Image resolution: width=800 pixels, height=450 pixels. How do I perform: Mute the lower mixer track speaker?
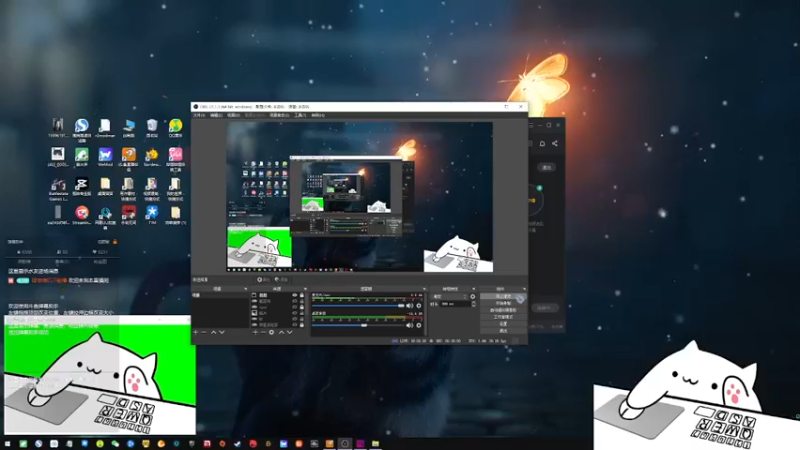pos(409,326)
